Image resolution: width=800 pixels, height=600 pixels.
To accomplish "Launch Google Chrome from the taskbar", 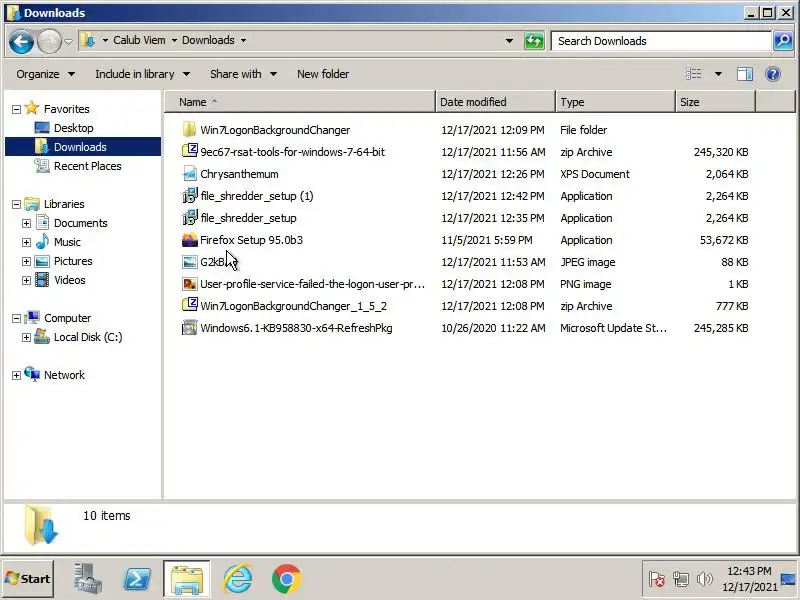I will tap(287, 579).
